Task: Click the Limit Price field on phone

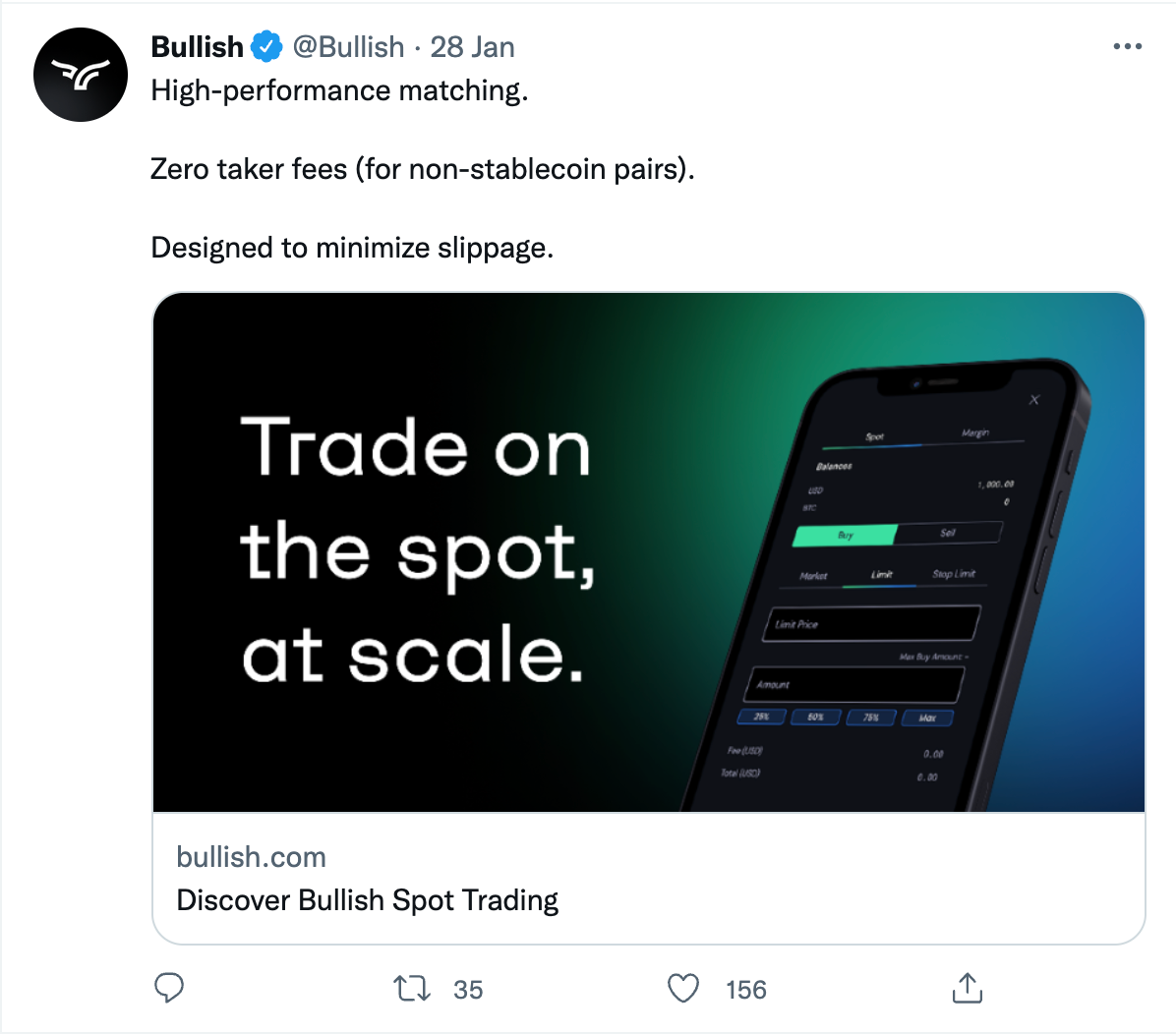Action: [x=871, y=623]
